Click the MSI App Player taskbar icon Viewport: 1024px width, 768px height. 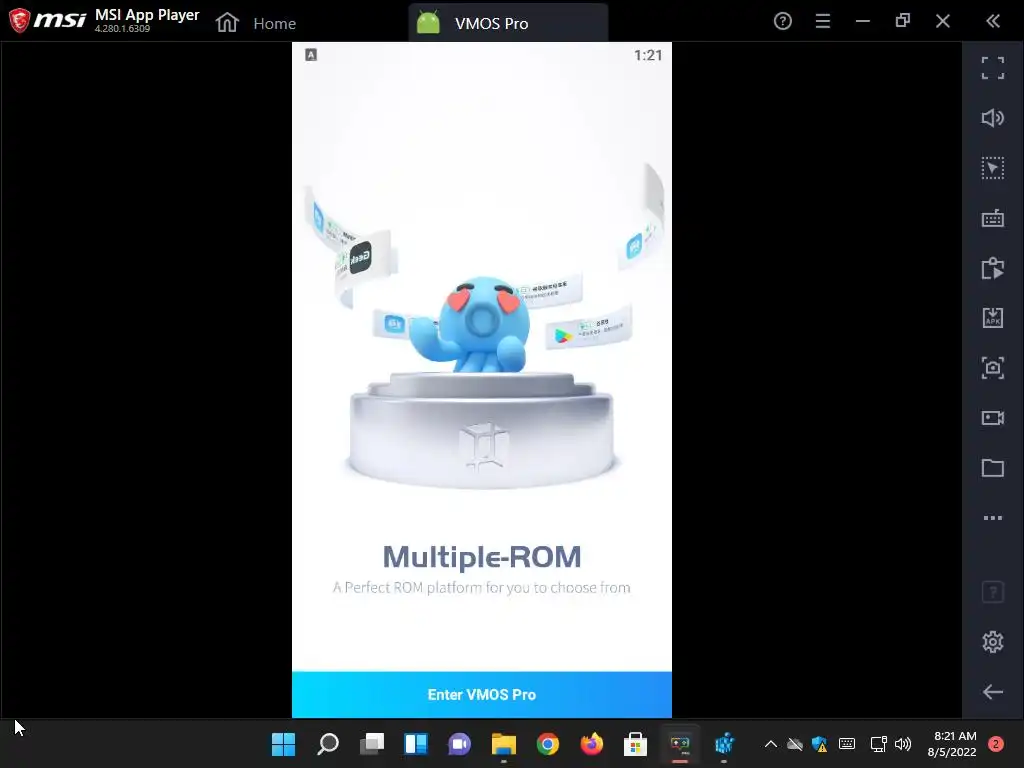pos(680,744)
